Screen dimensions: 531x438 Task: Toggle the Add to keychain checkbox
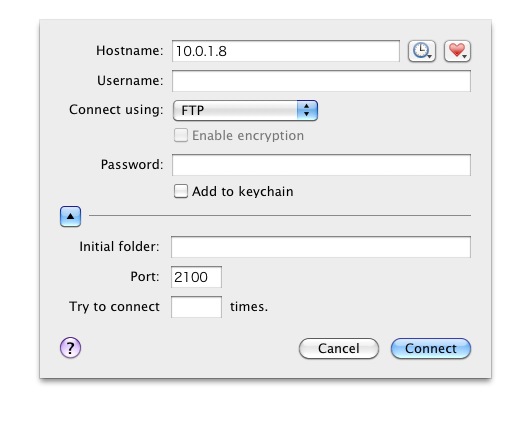181,191
